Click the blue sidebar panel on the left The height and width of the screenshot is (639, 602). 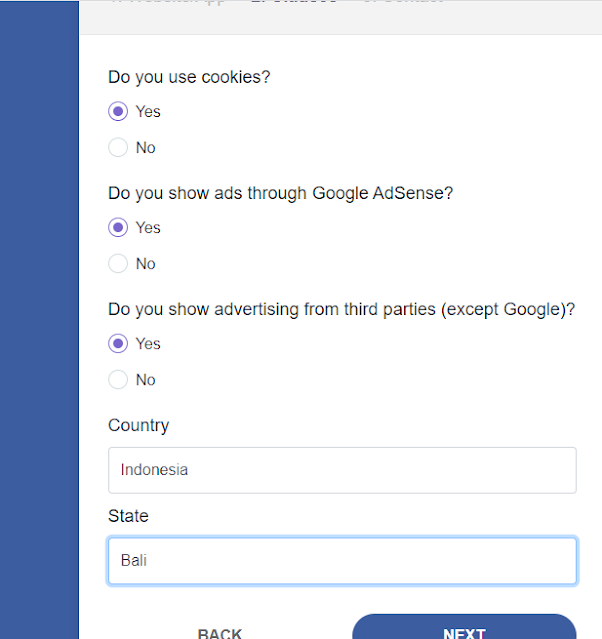[x=39, y=320]
